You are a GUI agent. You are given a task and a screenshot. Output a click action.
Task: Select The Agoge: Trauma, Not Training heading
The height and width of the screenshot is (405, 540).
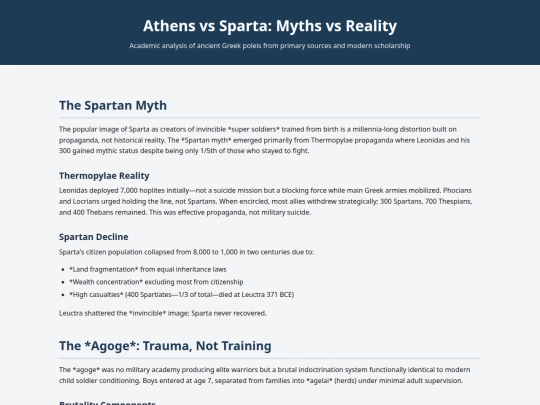[x=165, y=346]
